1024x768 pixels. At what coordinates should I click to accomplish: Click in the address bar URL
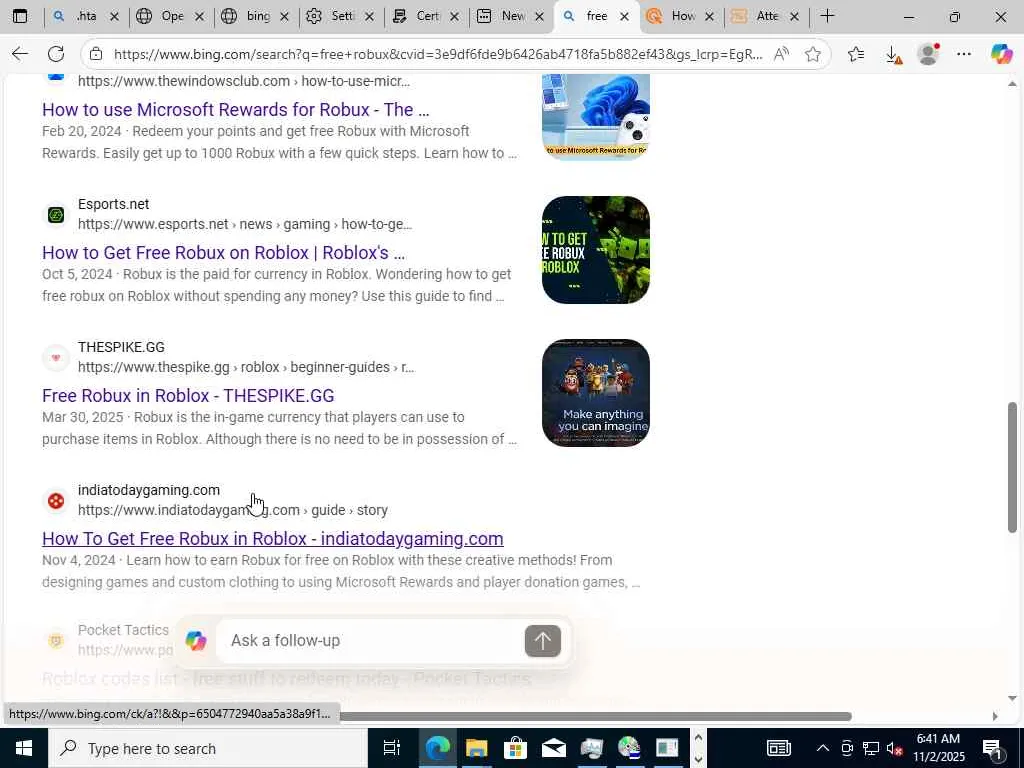click(438, 54)
